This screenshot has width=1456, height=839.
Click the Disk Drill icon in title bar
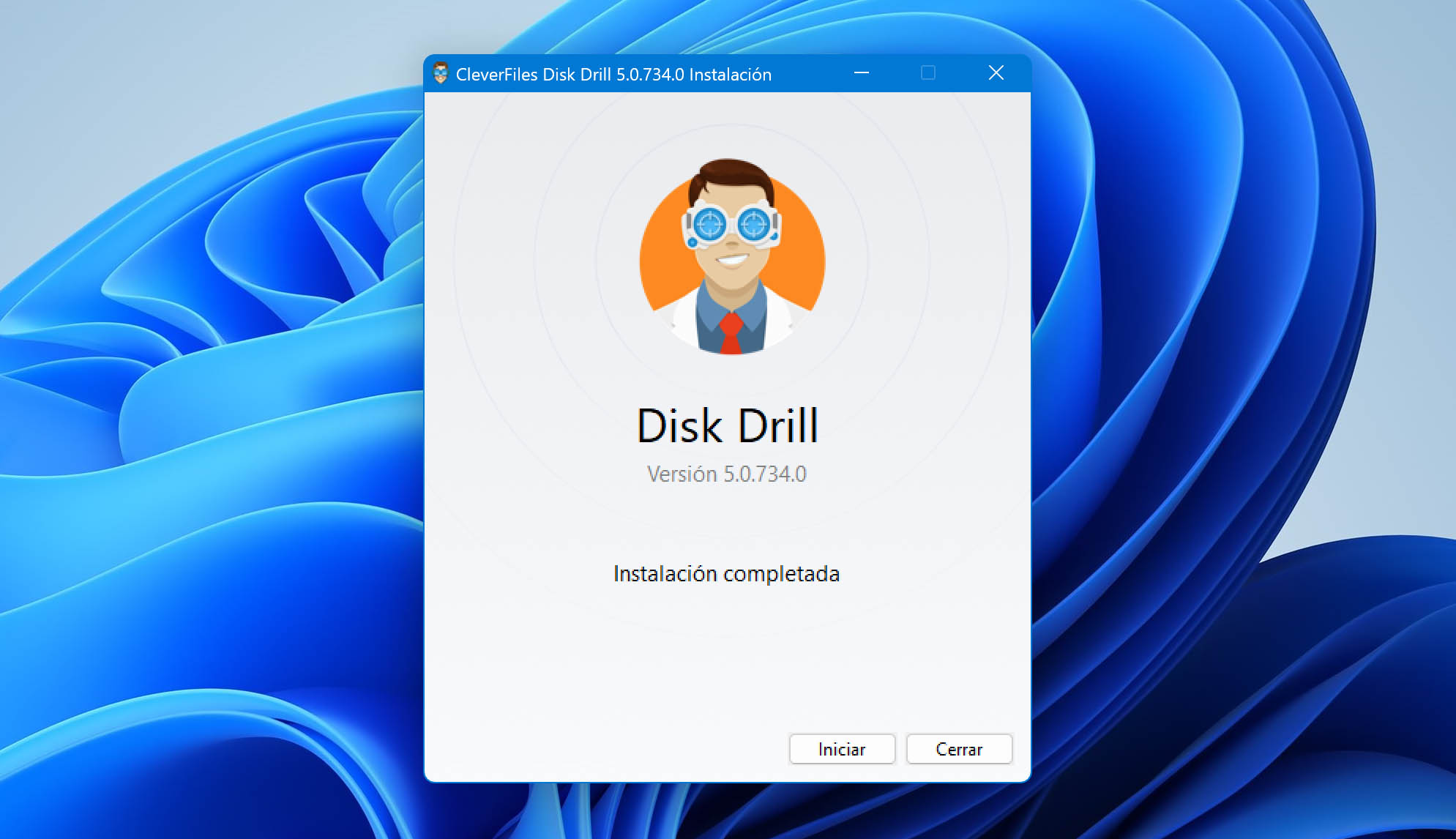[x=440, y=73]
